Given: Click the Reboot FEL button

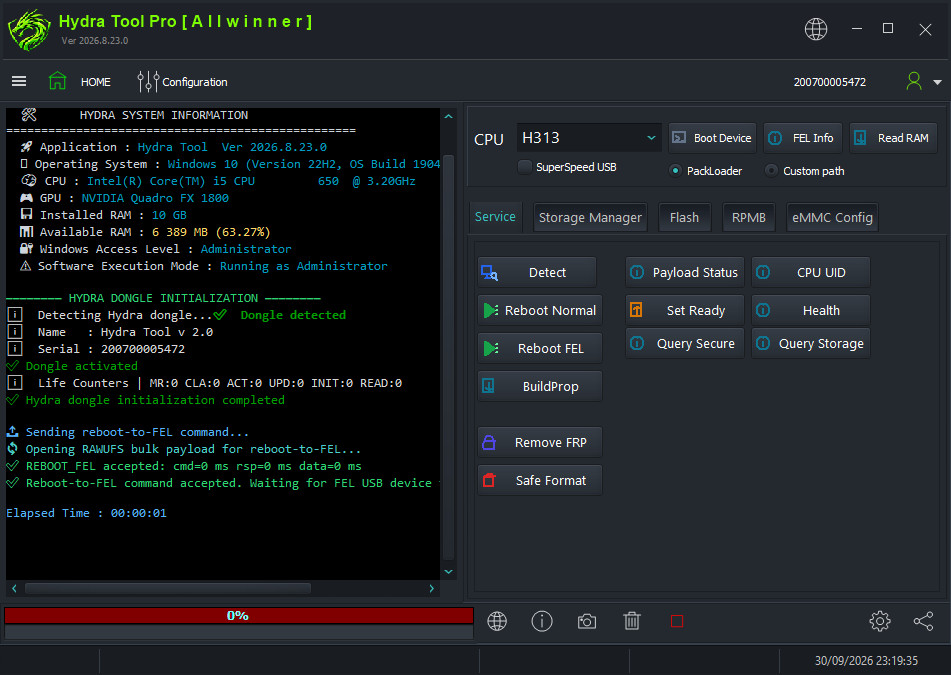Looking at the screenshot, I should (540, 348).
